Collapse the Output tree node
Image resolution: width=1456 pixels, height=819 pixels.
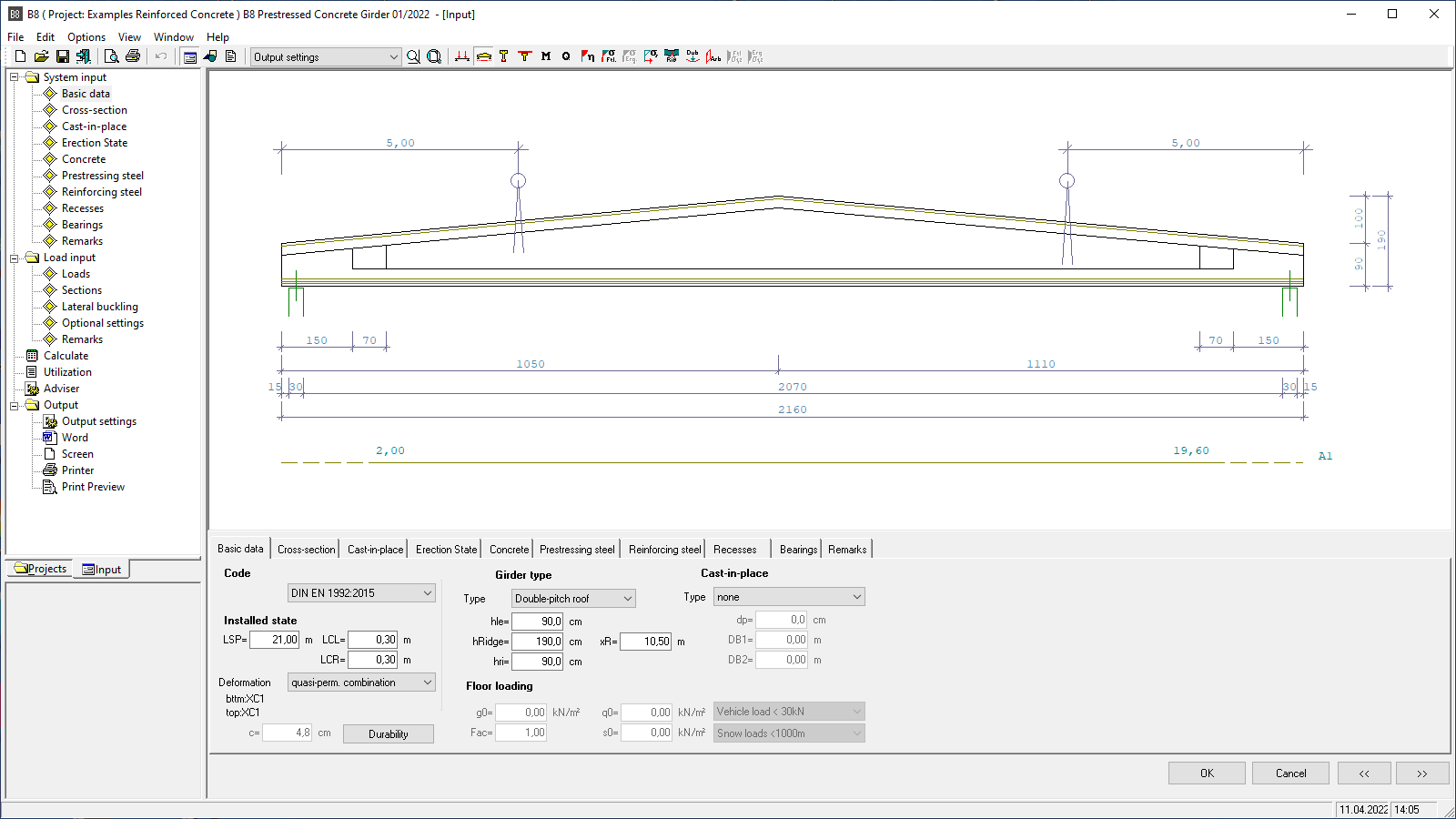[15, 405]
